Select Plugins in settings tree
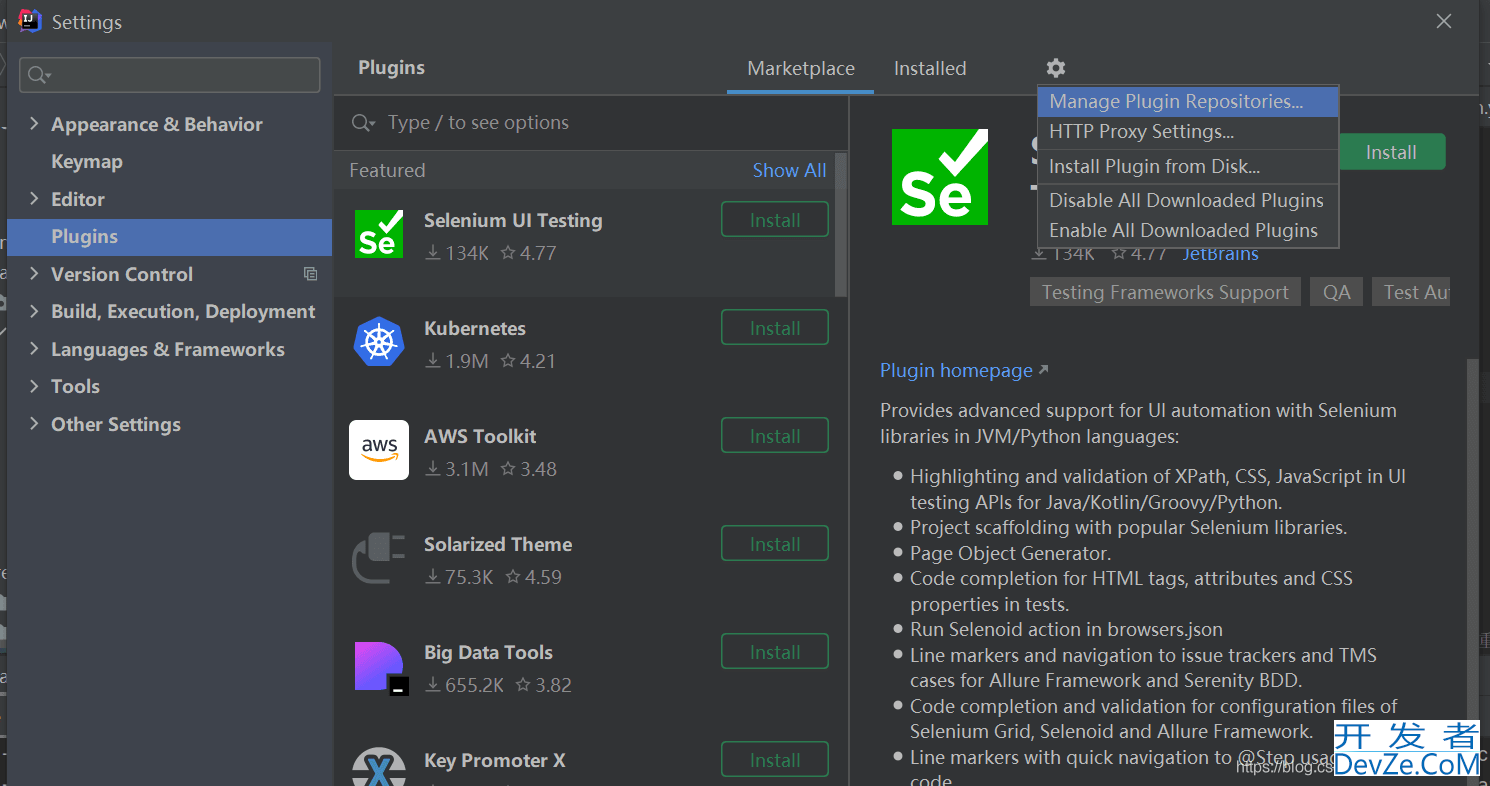The width and height of the screenshot is (1490, 786). pos(169,237)
